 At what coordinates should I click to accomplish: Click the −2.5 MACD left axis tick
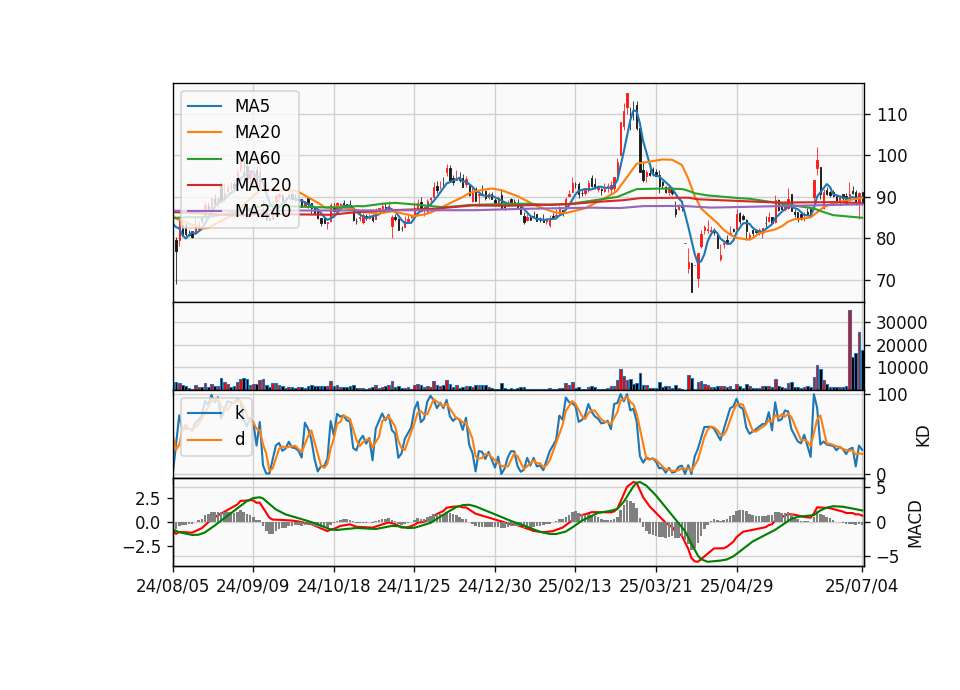(141, 547)
